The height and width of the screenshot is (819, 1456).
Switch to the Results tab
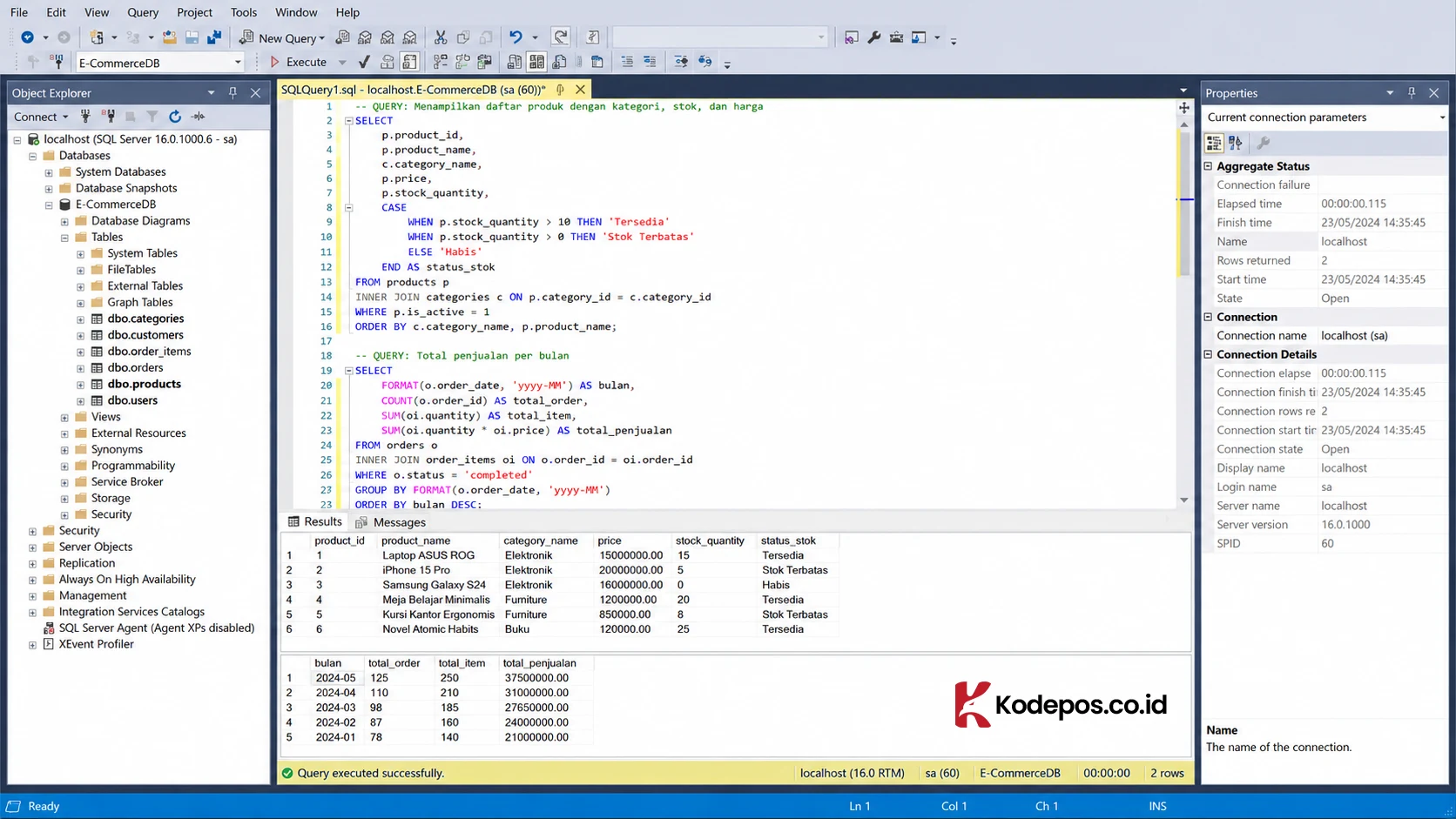pos(314,521)
